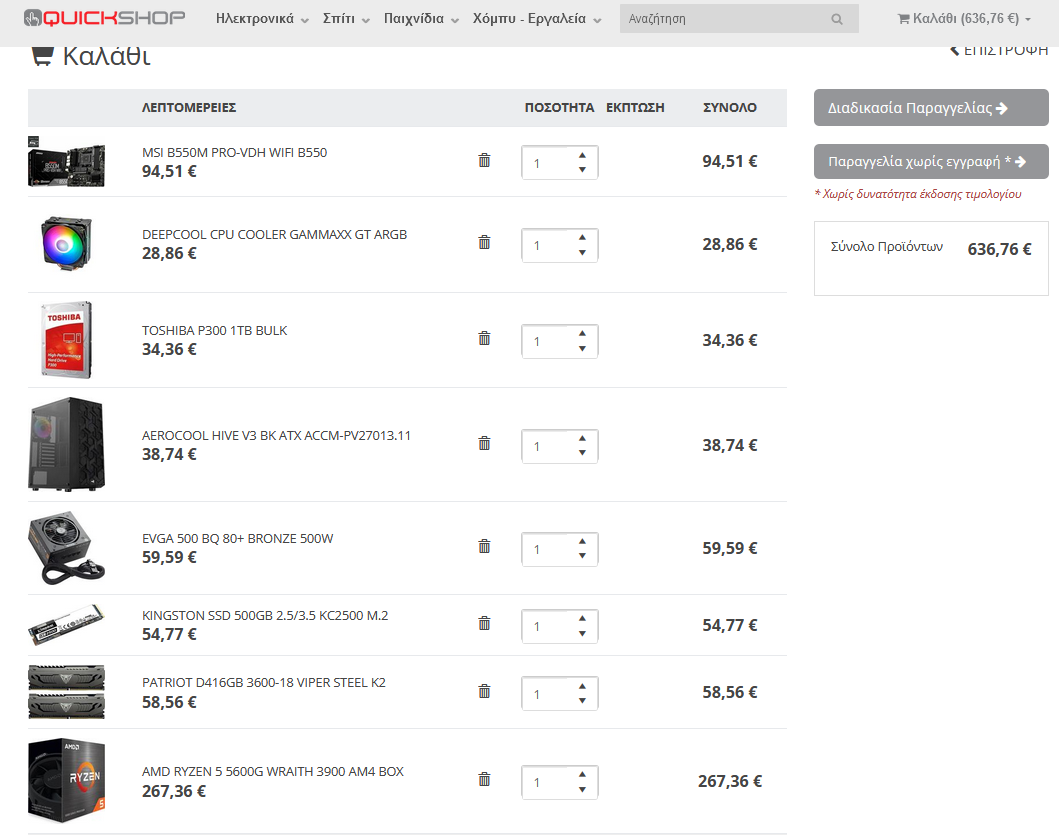This screenshot has height=835, width=1059.
Task: Click the 267,36 € total for AMD RYZEN
Action: click(729, 781)
